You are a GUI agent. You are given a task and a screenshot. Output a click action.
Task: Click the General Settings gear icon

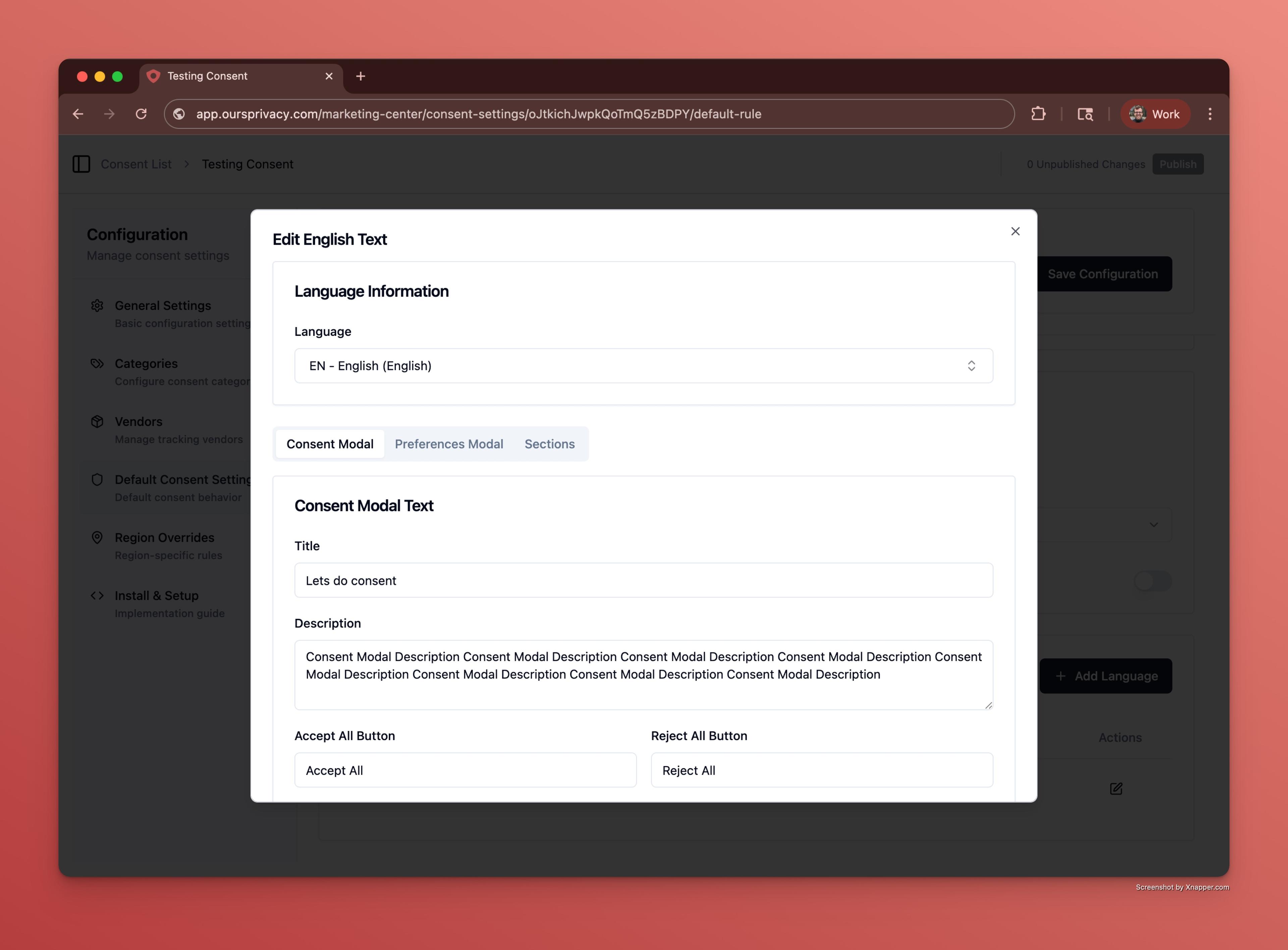[97, 305]
